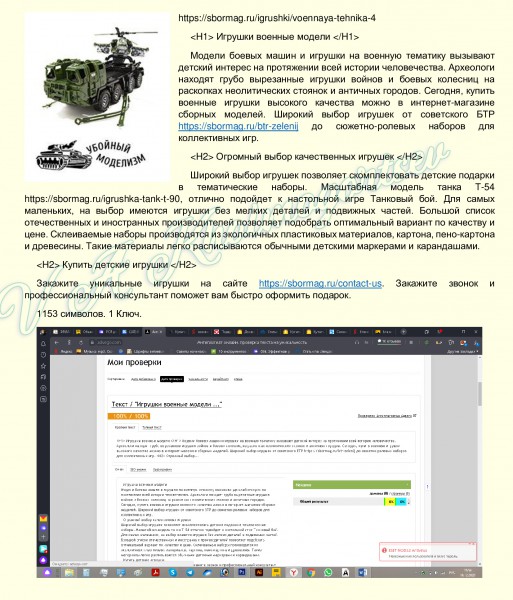This screenshot has width=513, height=600.
Task: Click the orange 100% / 100% uniqueness badge
Action: [x=129, y=416]
